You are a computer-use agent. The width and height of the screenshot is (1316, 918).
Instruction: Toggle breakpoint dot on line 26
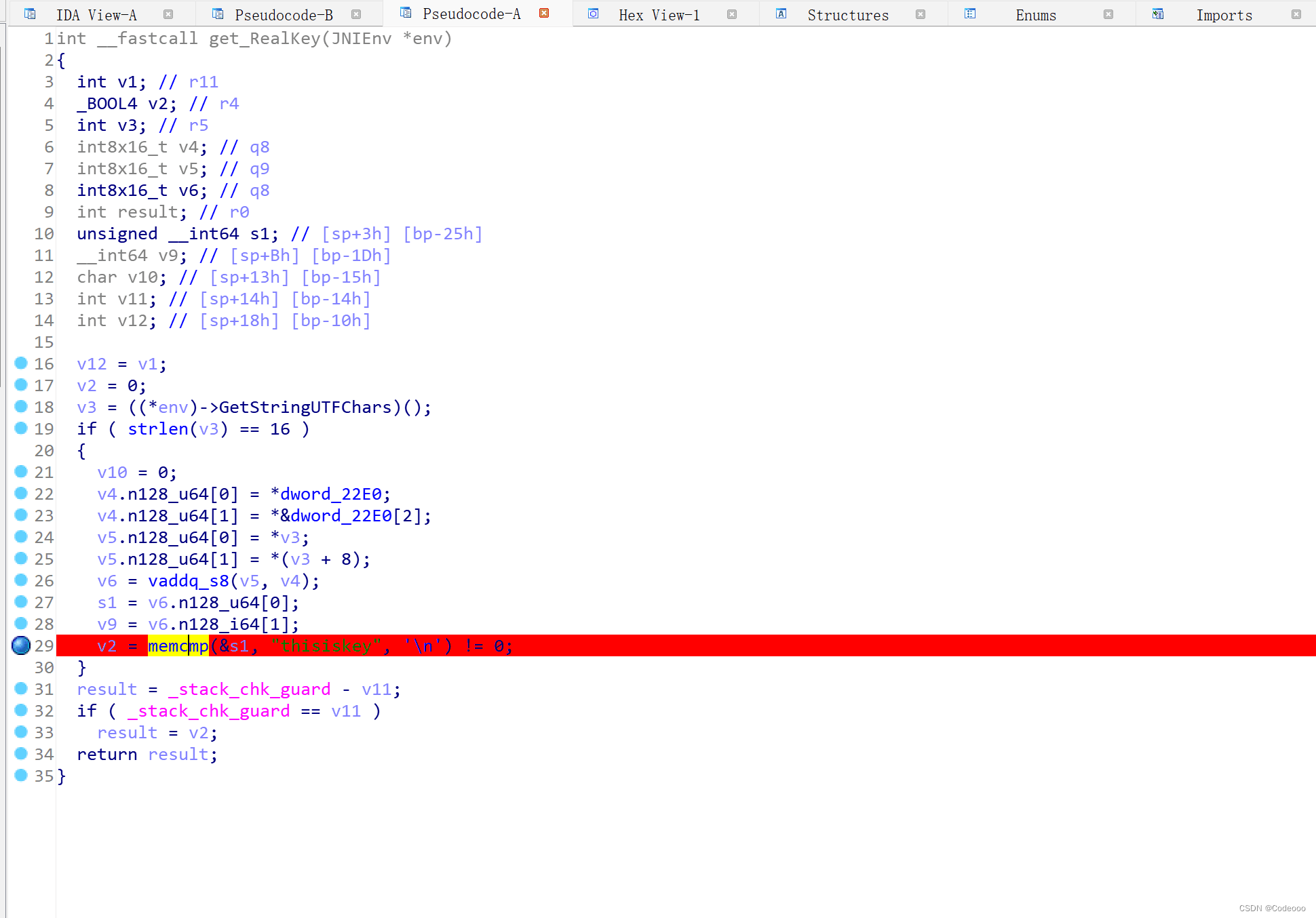(x=21, y=580)
